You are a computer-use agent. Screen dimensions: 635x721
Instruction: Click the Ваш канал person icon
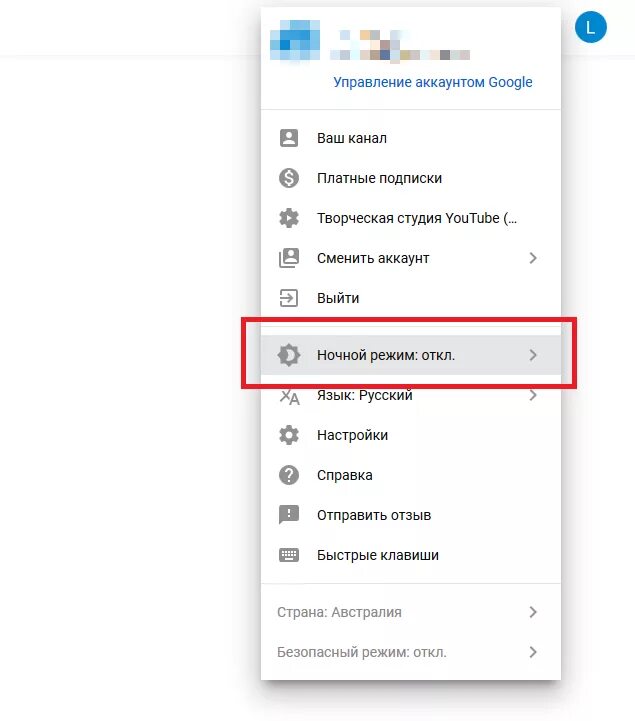point(289,138)
